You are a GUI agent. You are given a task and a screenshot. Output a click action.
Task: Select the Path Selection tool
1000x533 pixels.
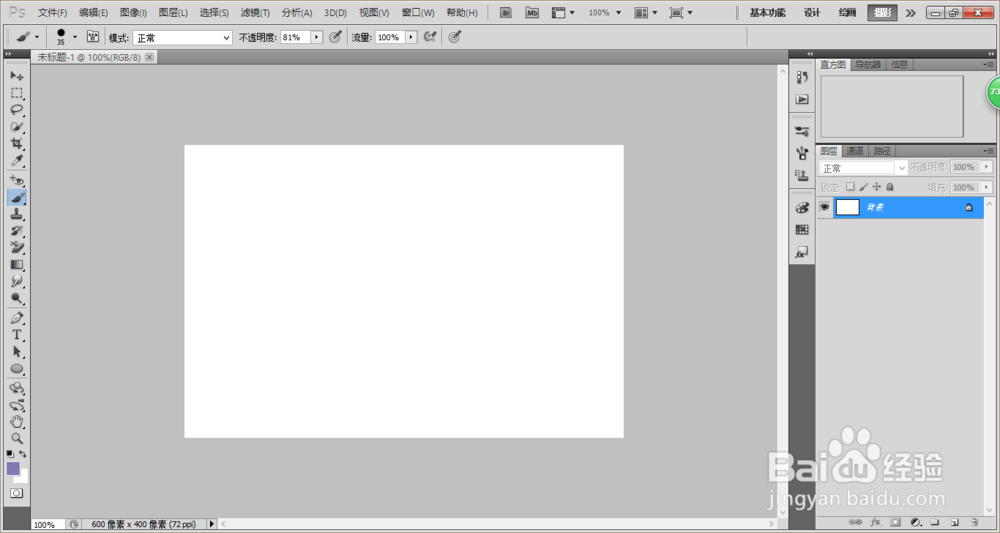coord(17,352)
